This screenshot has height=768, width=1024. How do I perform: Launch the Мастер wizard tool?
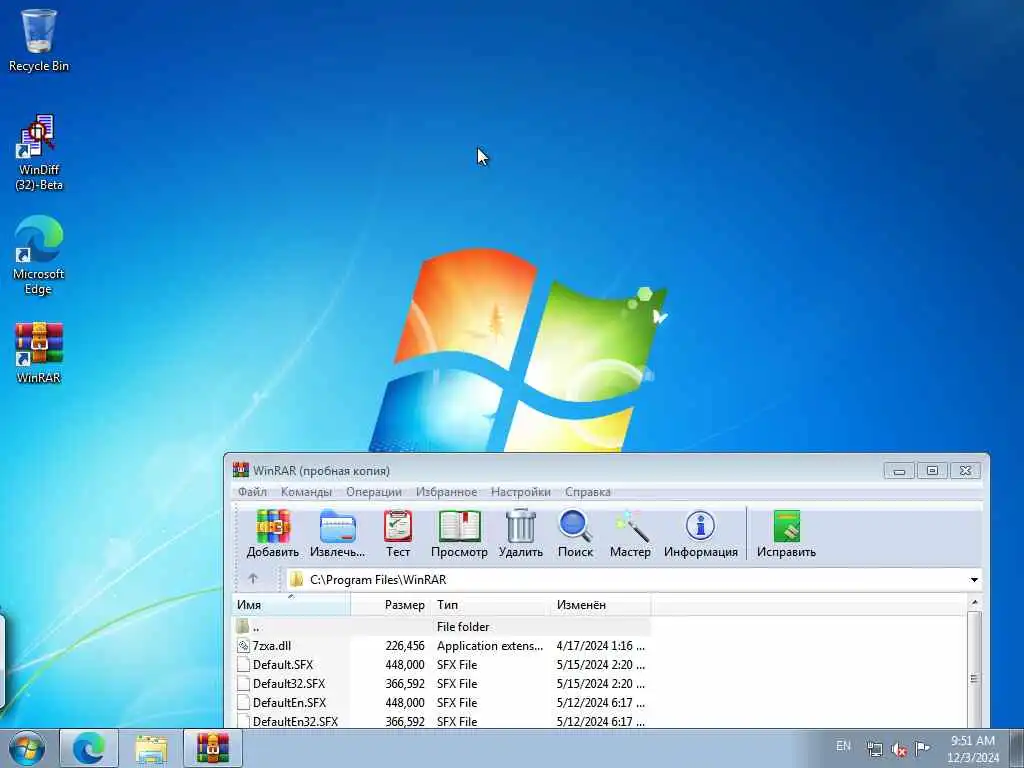click(630, 534)
